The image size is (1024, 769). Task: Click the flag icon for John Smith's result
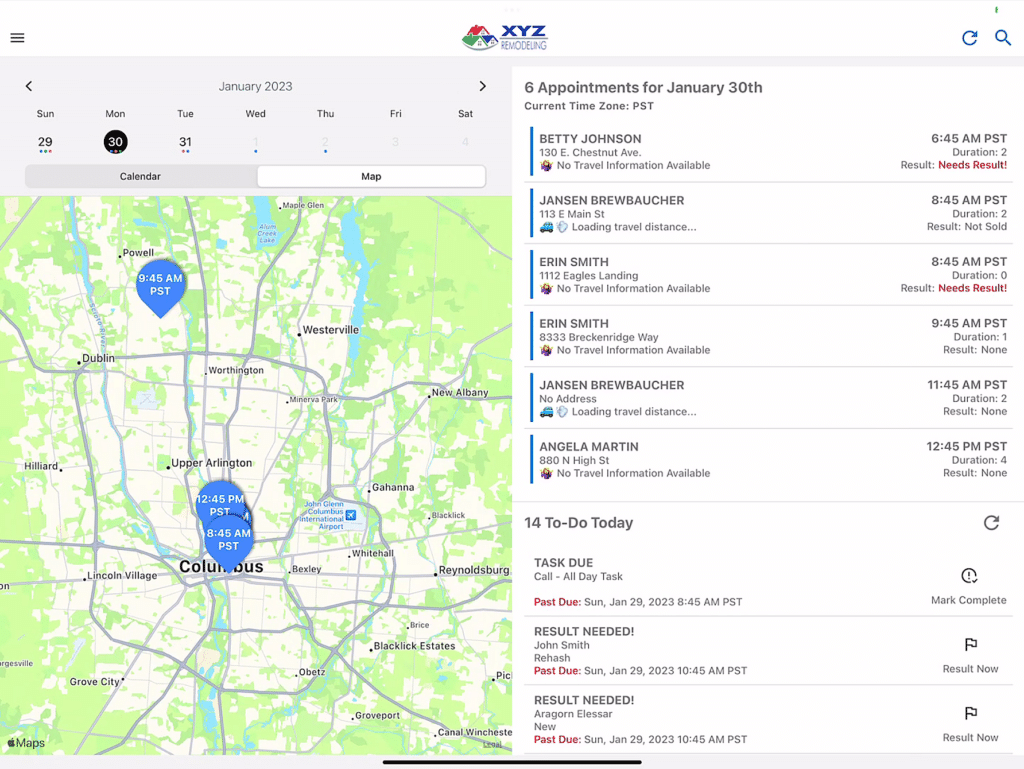969,644
